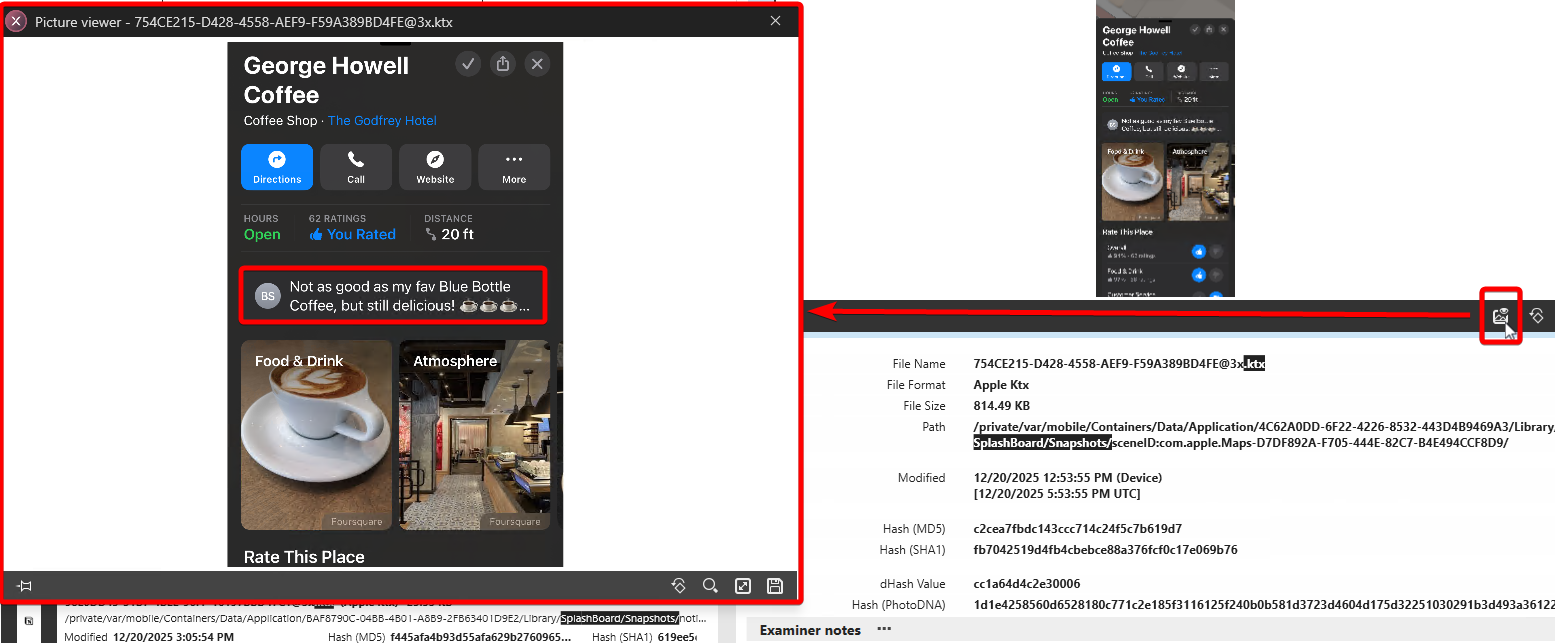The width and height of the screenshot is (1555, 643).
Task: Click the file-type icon in the results list row
Action: click(28, 621)
